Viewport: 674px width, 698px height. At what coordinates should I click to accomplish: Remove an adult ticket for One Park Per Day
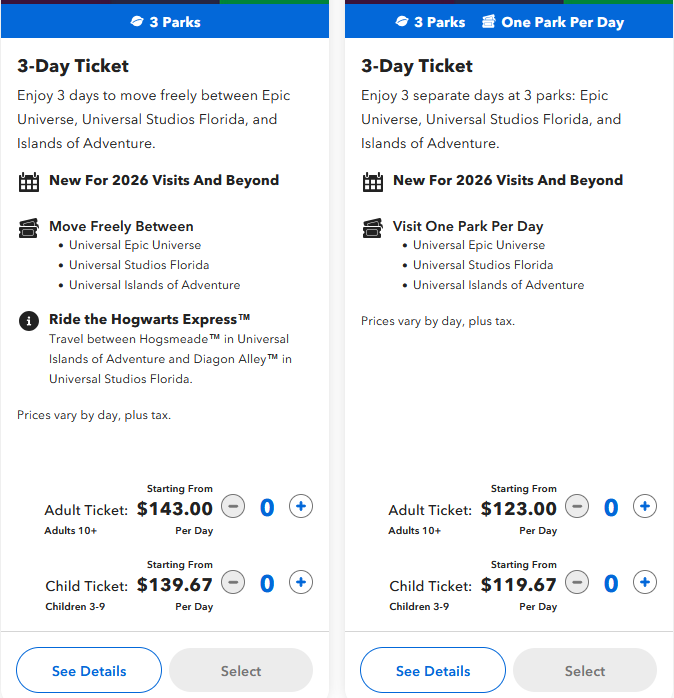click(x=577, y=507)
